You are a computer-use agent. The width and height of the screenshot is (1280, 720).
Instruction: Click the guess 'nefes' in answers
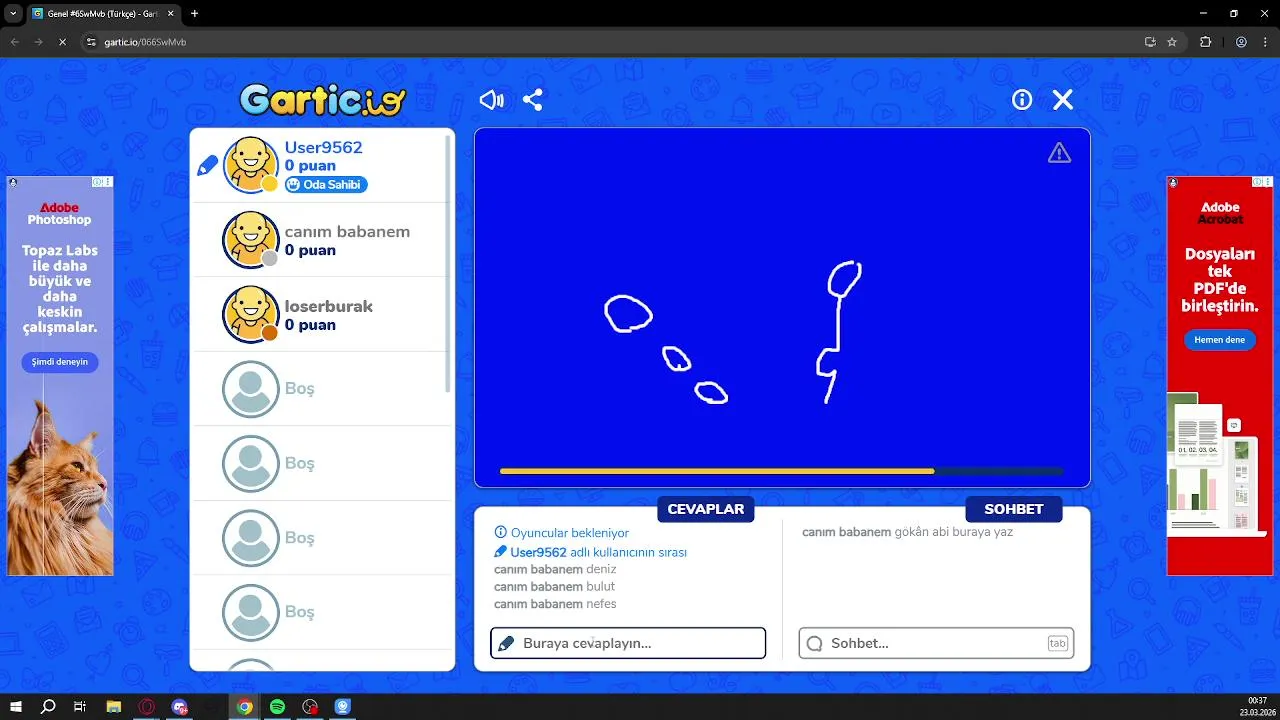(601, 604)
